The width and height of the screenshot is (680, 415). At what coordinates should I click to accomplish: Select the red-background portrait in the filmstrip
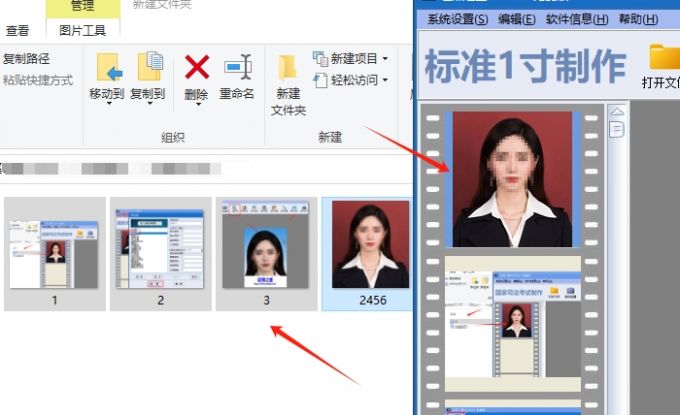point(513,179)
